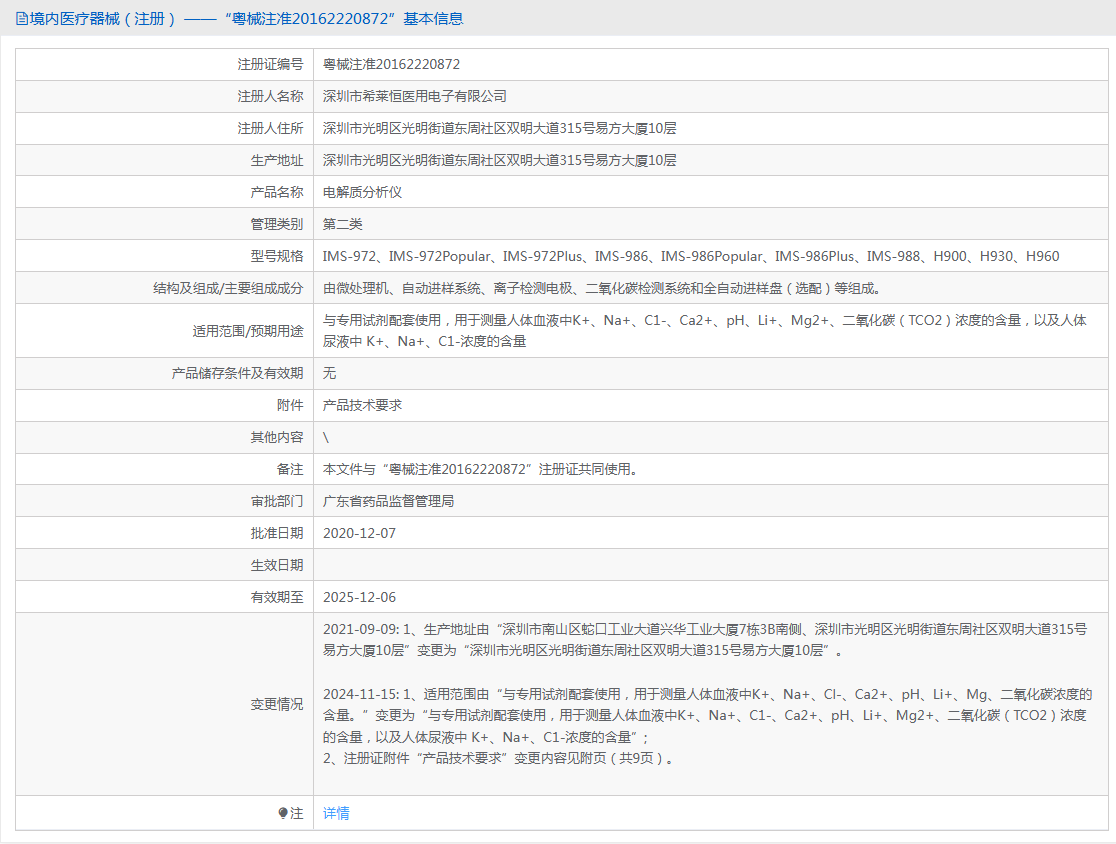
Task: Click the 注册人住所 address value
Action: point(500,128)
